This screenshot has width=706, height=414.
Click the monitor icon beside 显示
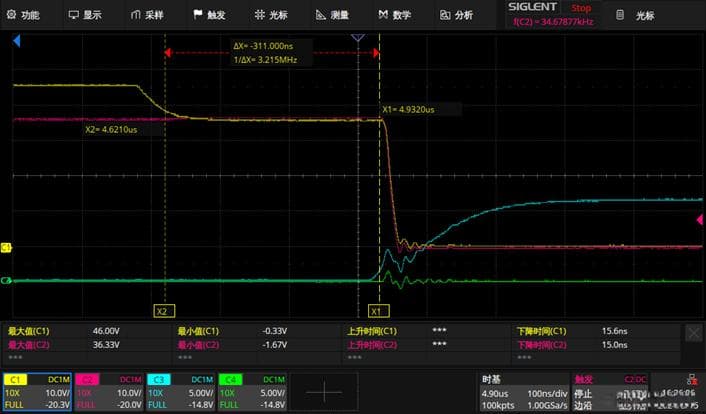pos(73,15)
